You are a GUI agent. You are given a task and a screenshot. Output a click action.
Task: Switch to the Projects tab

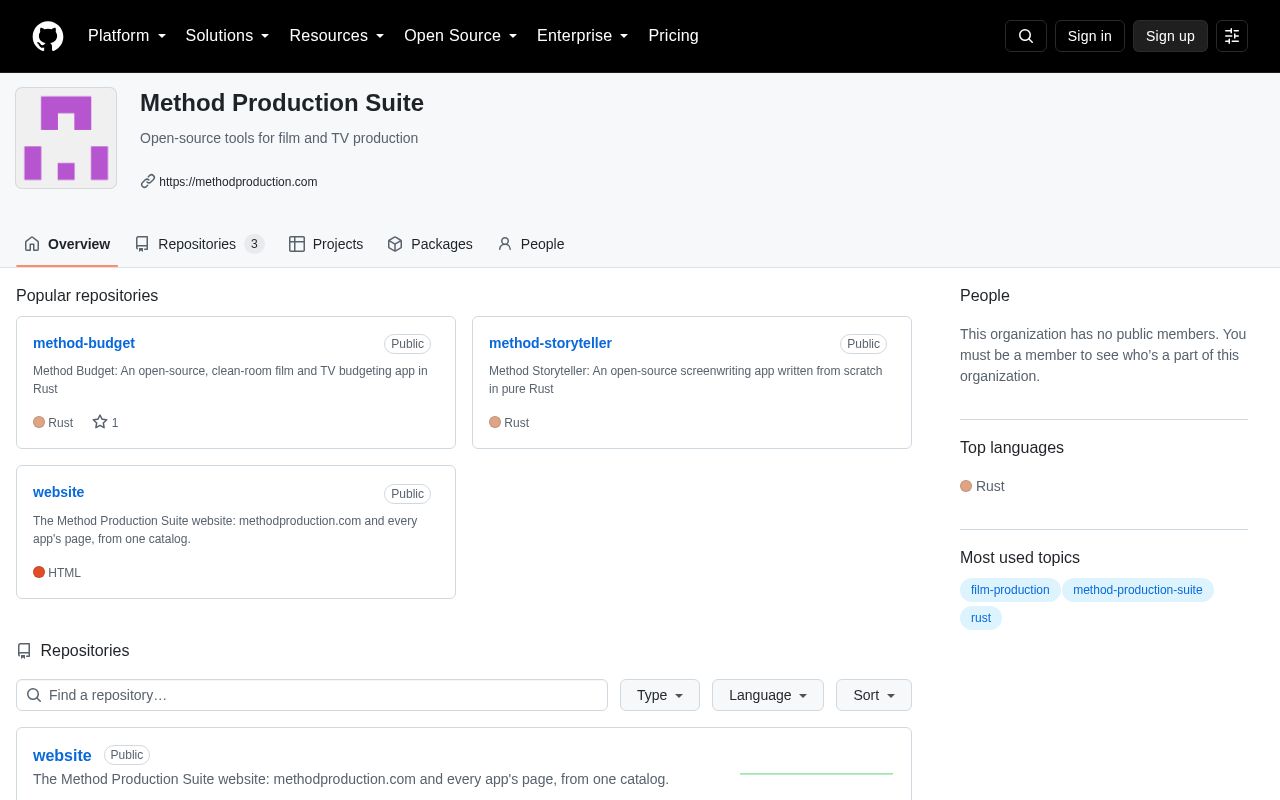(x=326, y=244)
